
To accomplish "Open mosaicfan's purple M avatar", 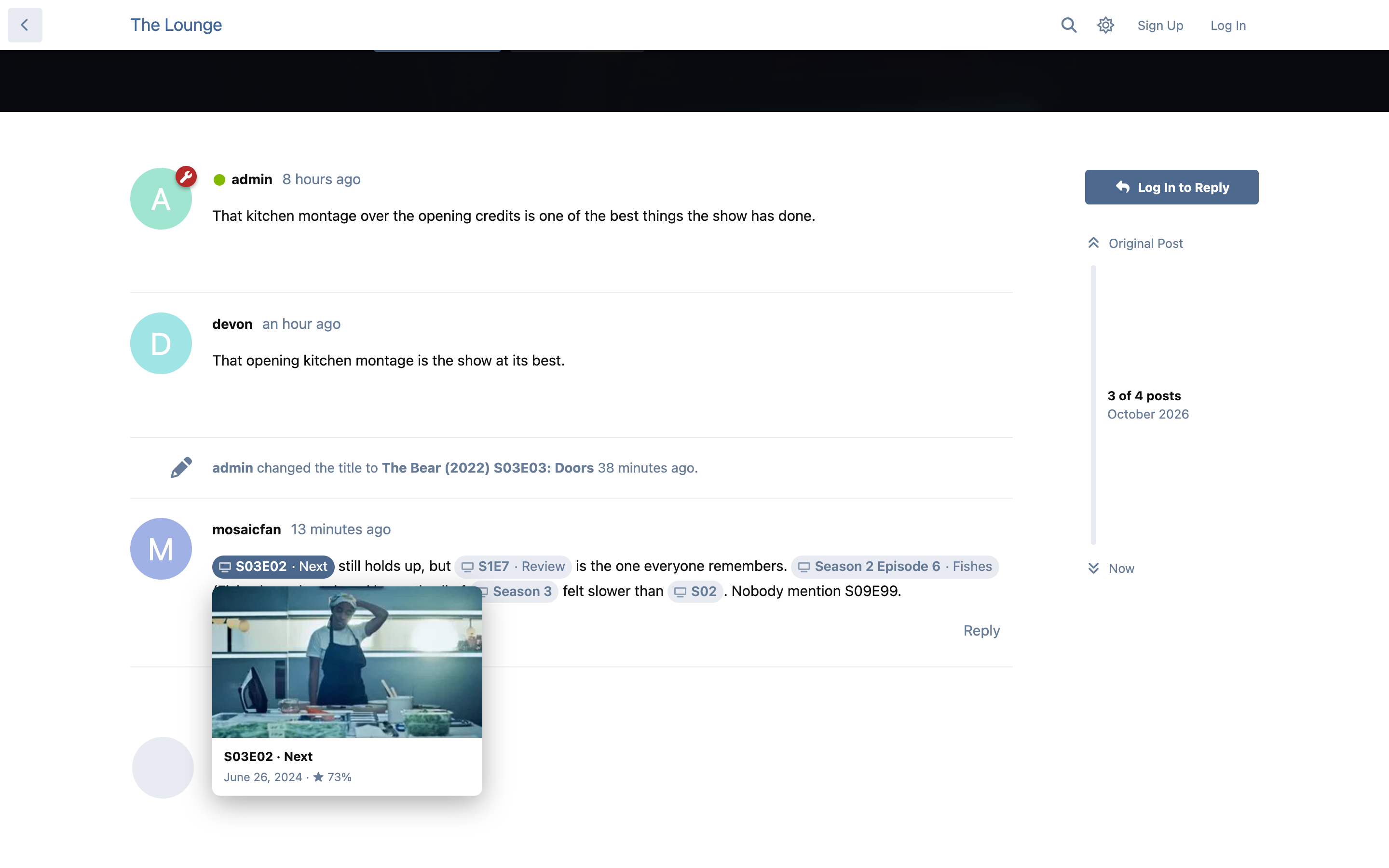I will 161,549.
